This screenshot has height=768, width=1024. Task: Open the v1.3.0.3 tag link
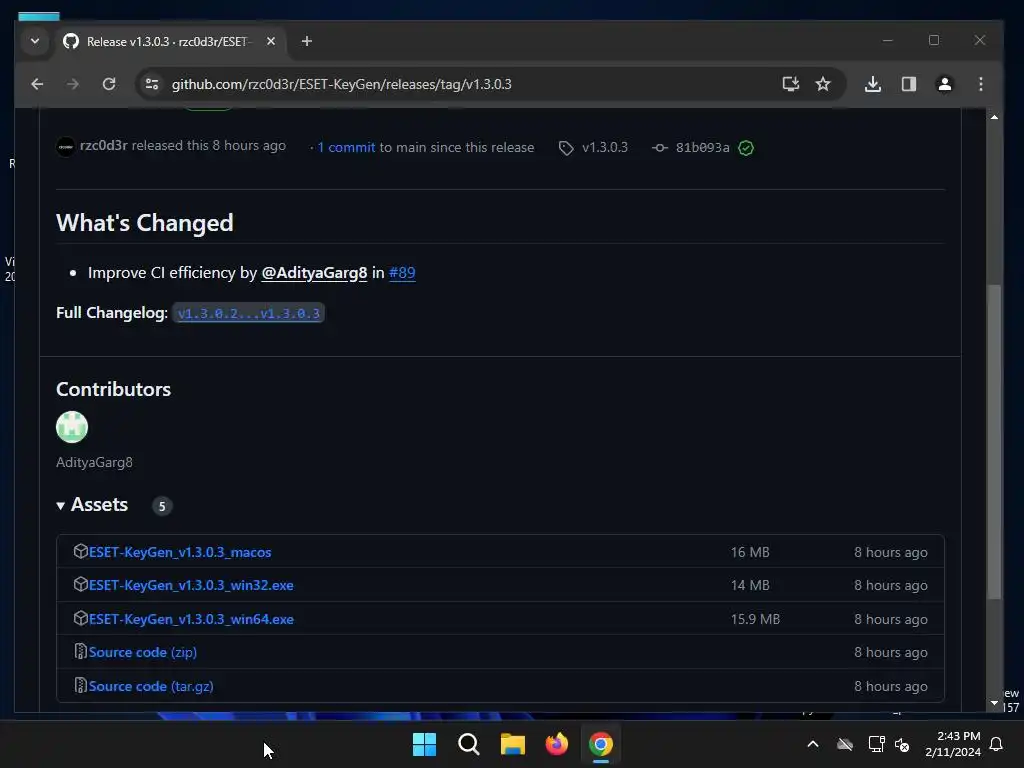[x=605, y=148]
